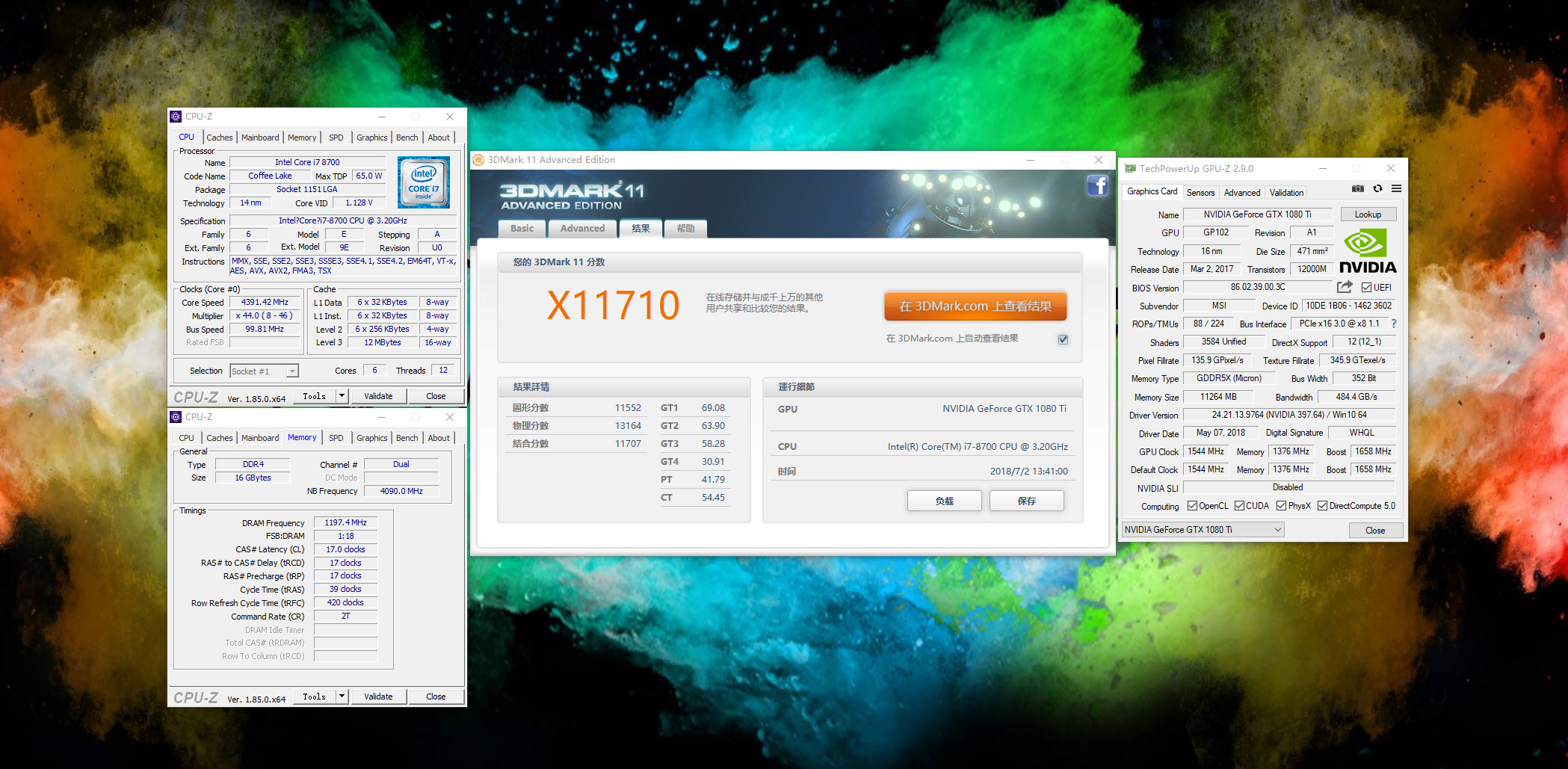Click the NVIDIA SLI Disabled field
1568x769 pixels.
click(x=1288, y=487)
